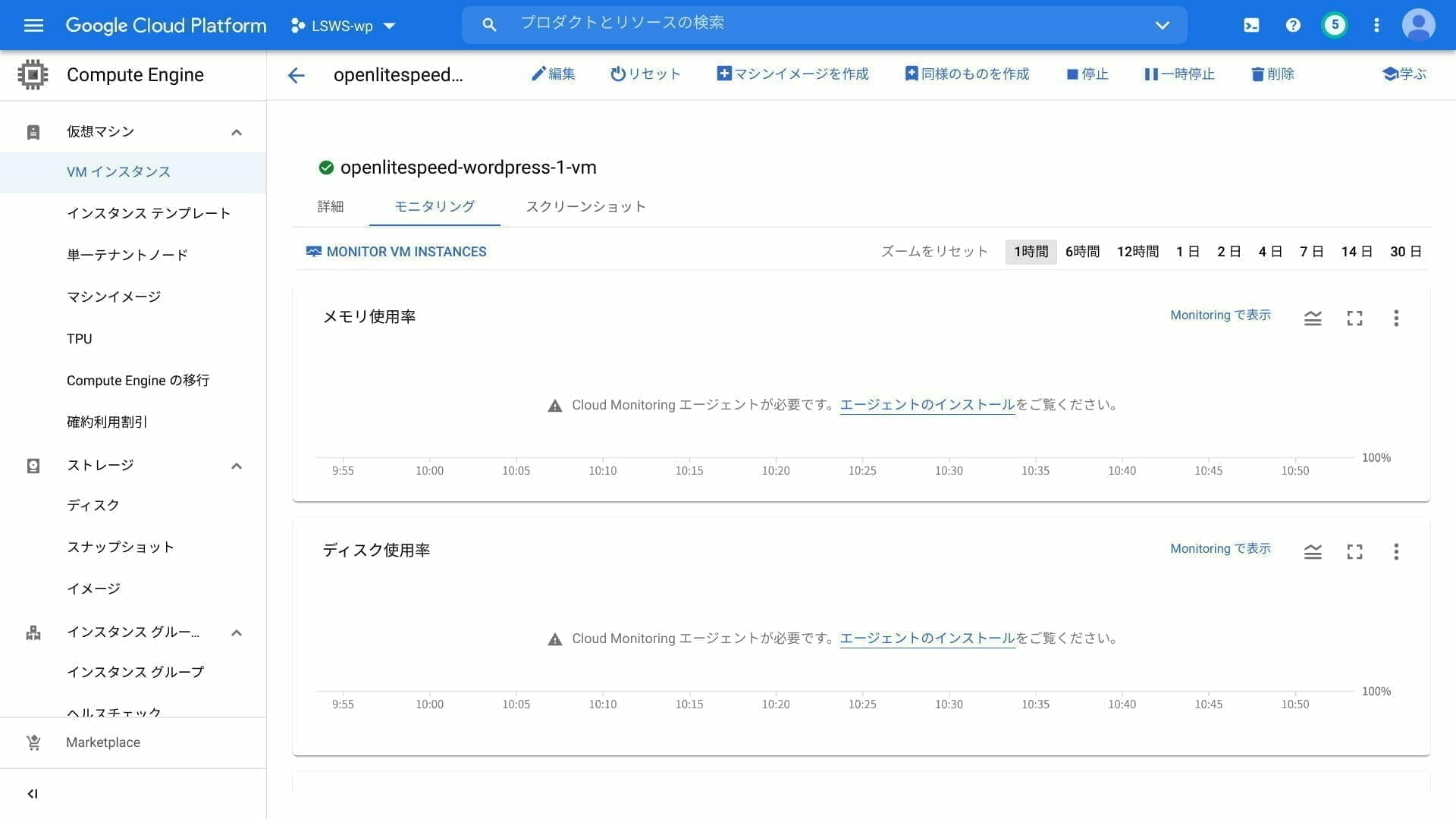Delete the VM with 削除 button

pyautogui.click(x=1272, y=74)
